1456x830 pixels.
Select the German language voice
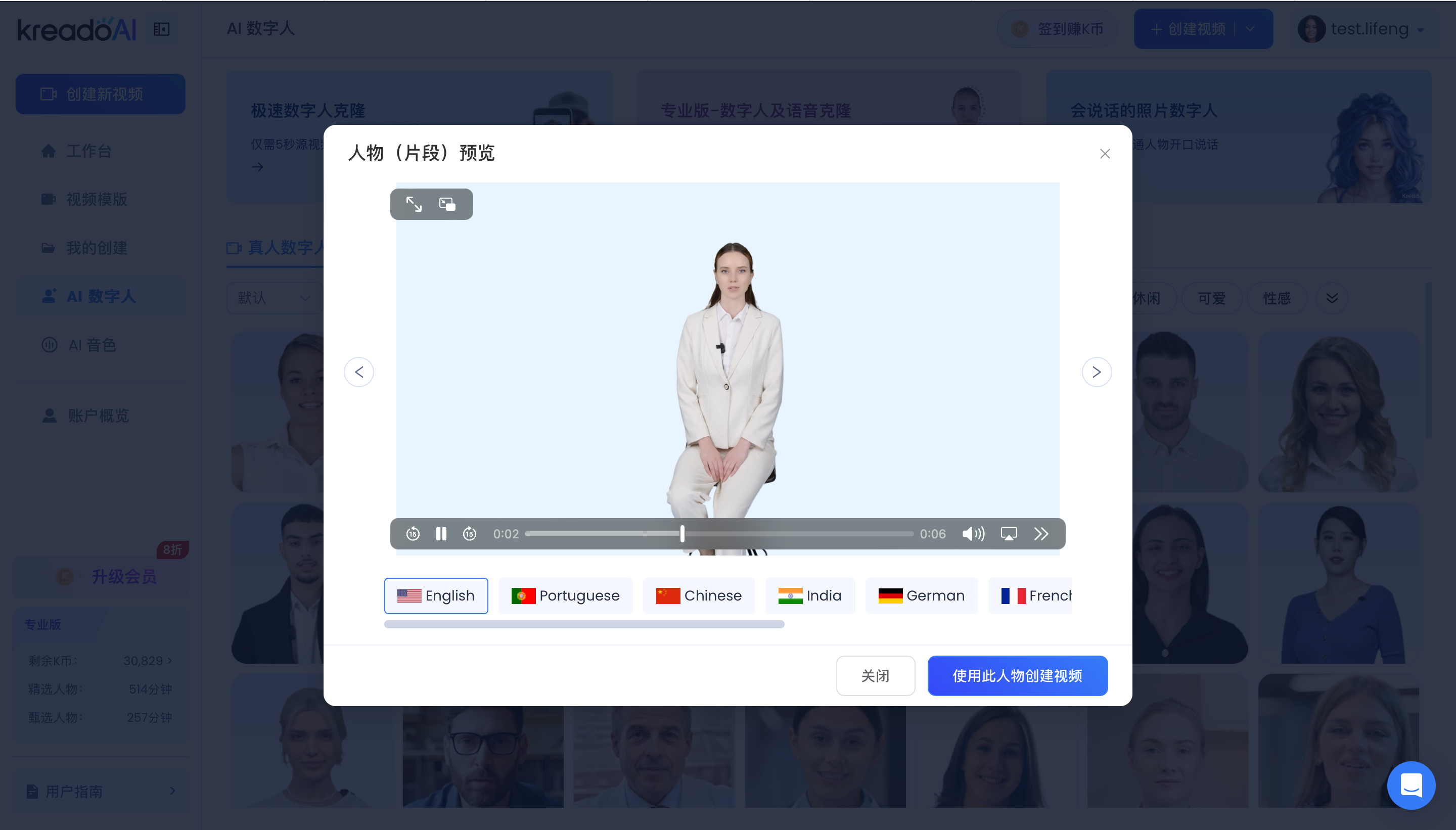pyautogui.click(x=921, y=595)
